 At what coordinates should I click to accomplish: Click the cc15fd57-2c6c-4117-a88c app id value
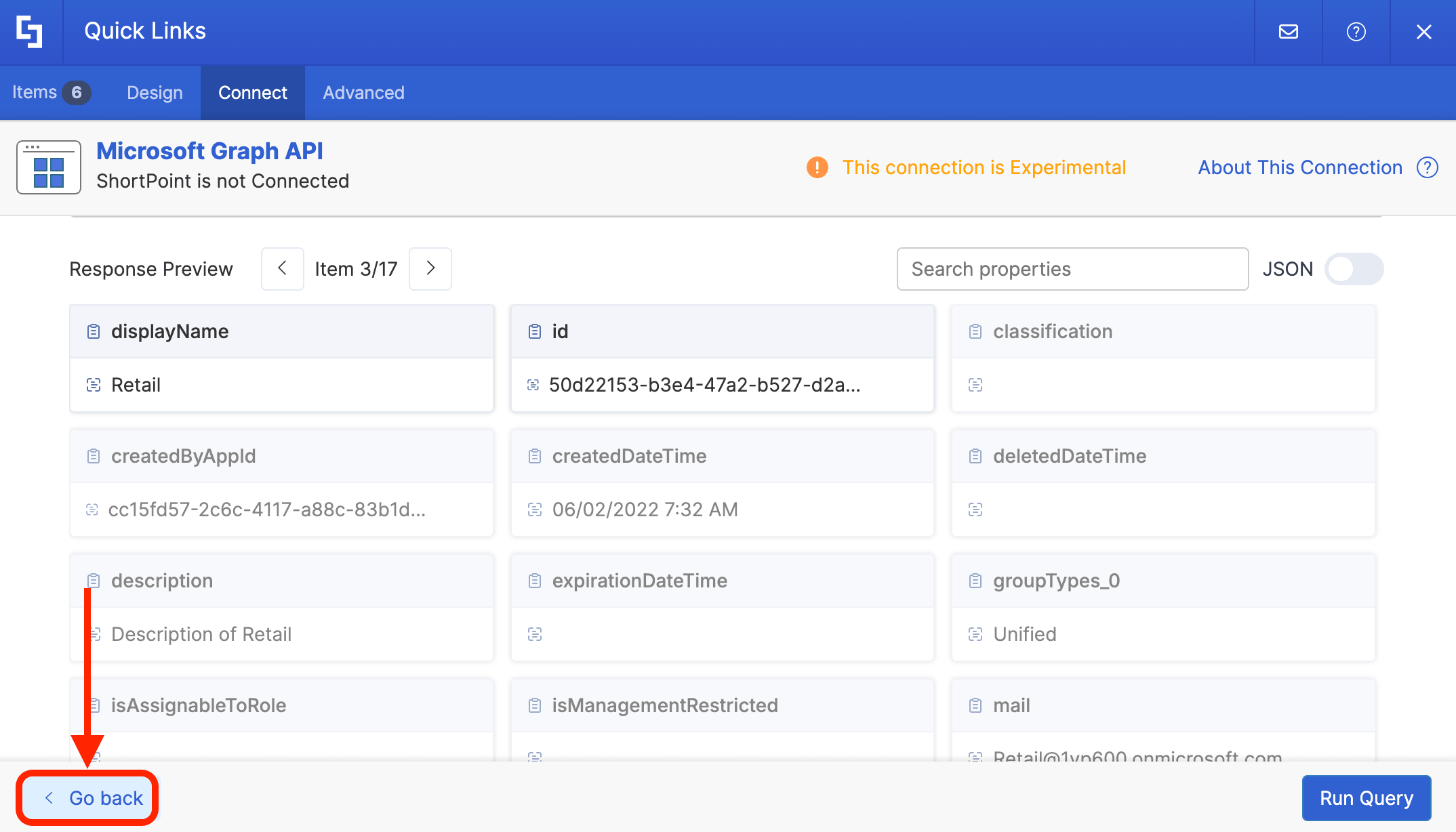pos(267,509)
